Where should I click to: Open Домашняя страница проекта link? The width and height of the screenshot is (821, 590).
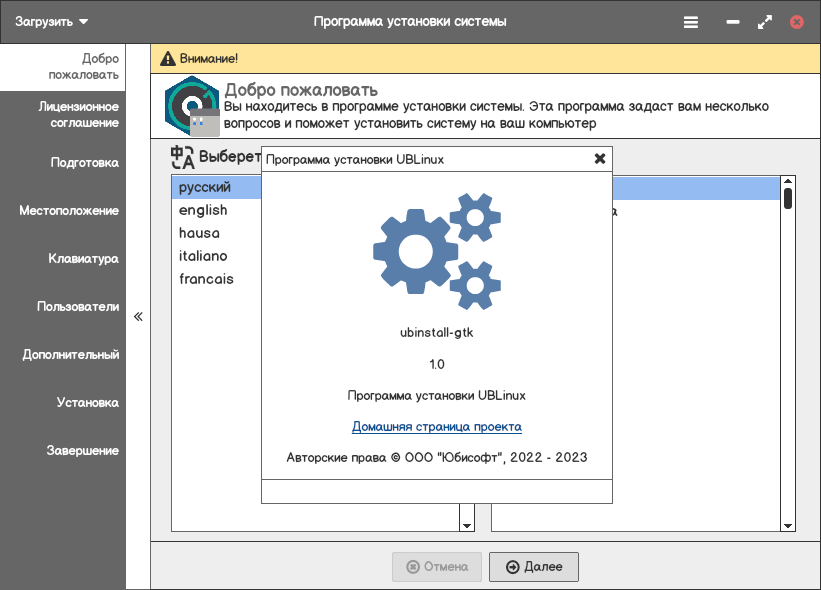tap(437, 427)
